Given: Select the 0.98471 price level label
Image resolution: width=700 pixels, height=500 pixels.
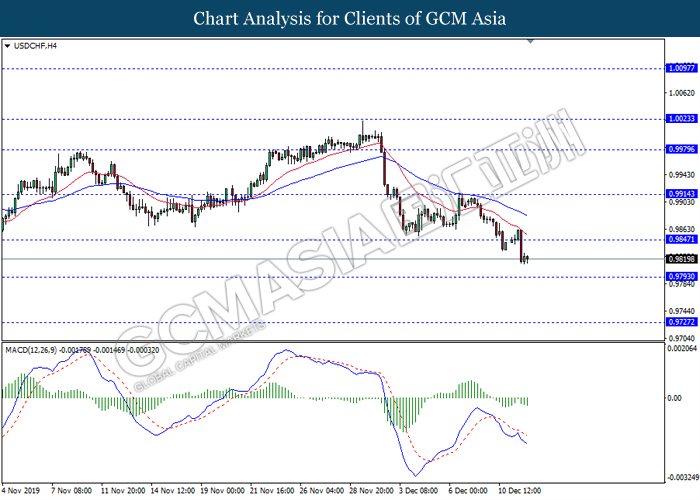Looking at the screenshot, I should (x=681, y=240).
